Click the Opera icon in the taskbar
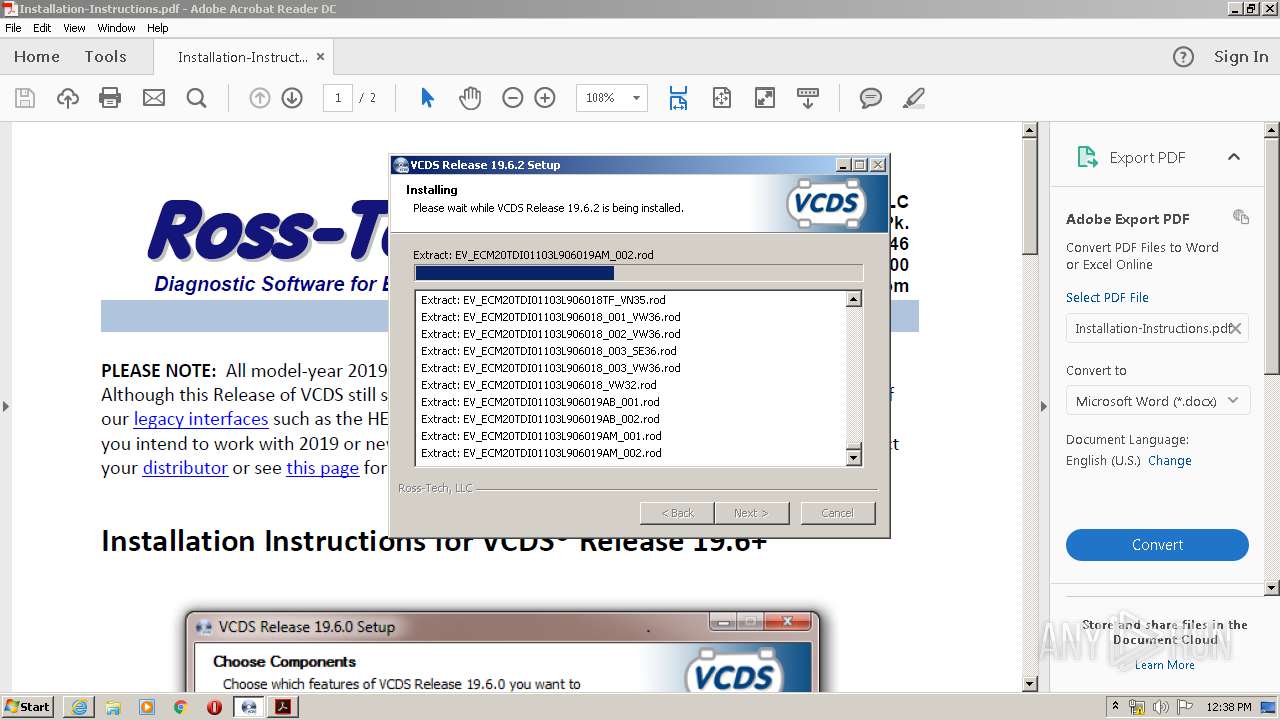The height and width of the screenshot is (720, 1280). coord(214,707)
